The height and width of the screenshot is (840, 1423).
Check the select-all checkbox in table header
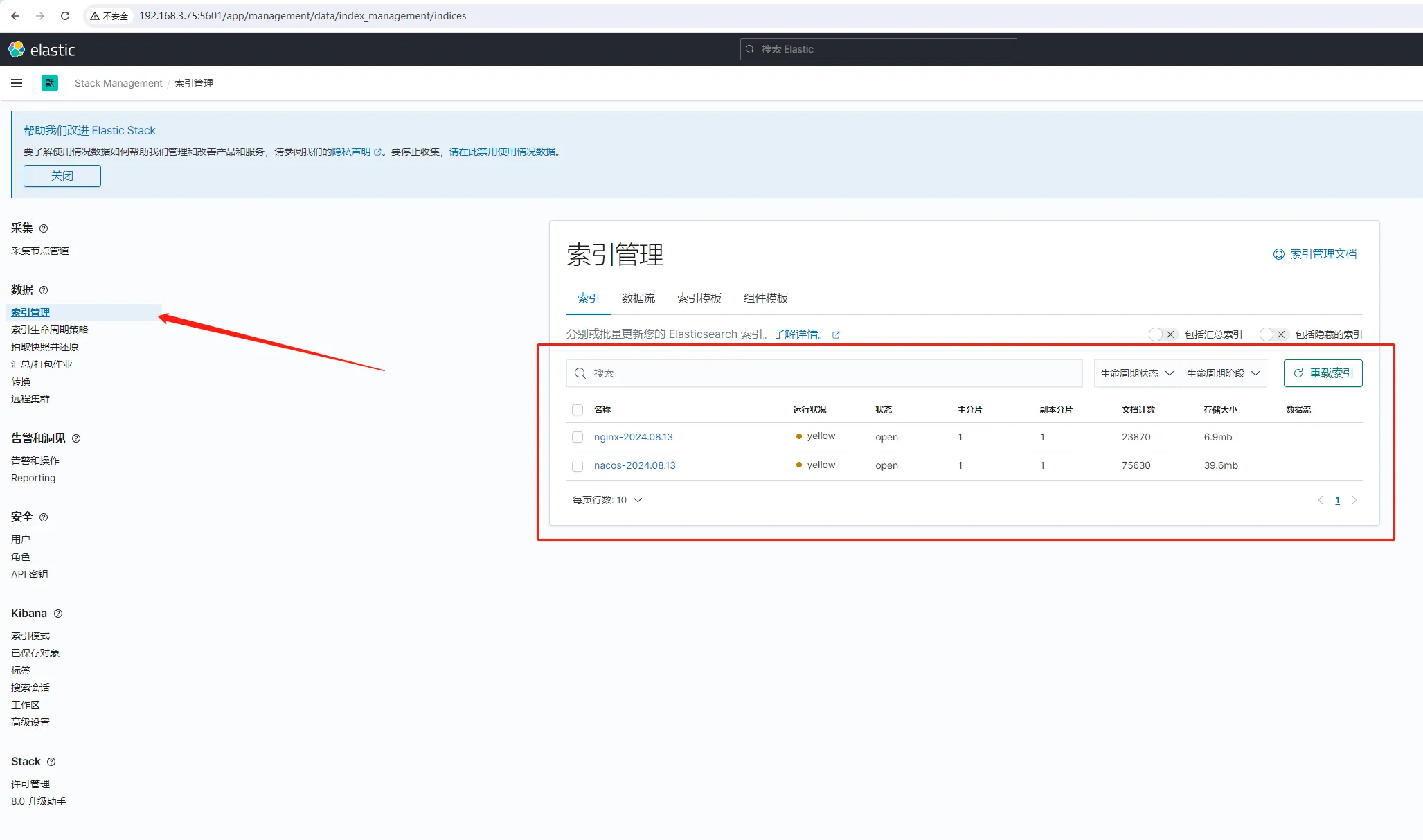[578, 410]
